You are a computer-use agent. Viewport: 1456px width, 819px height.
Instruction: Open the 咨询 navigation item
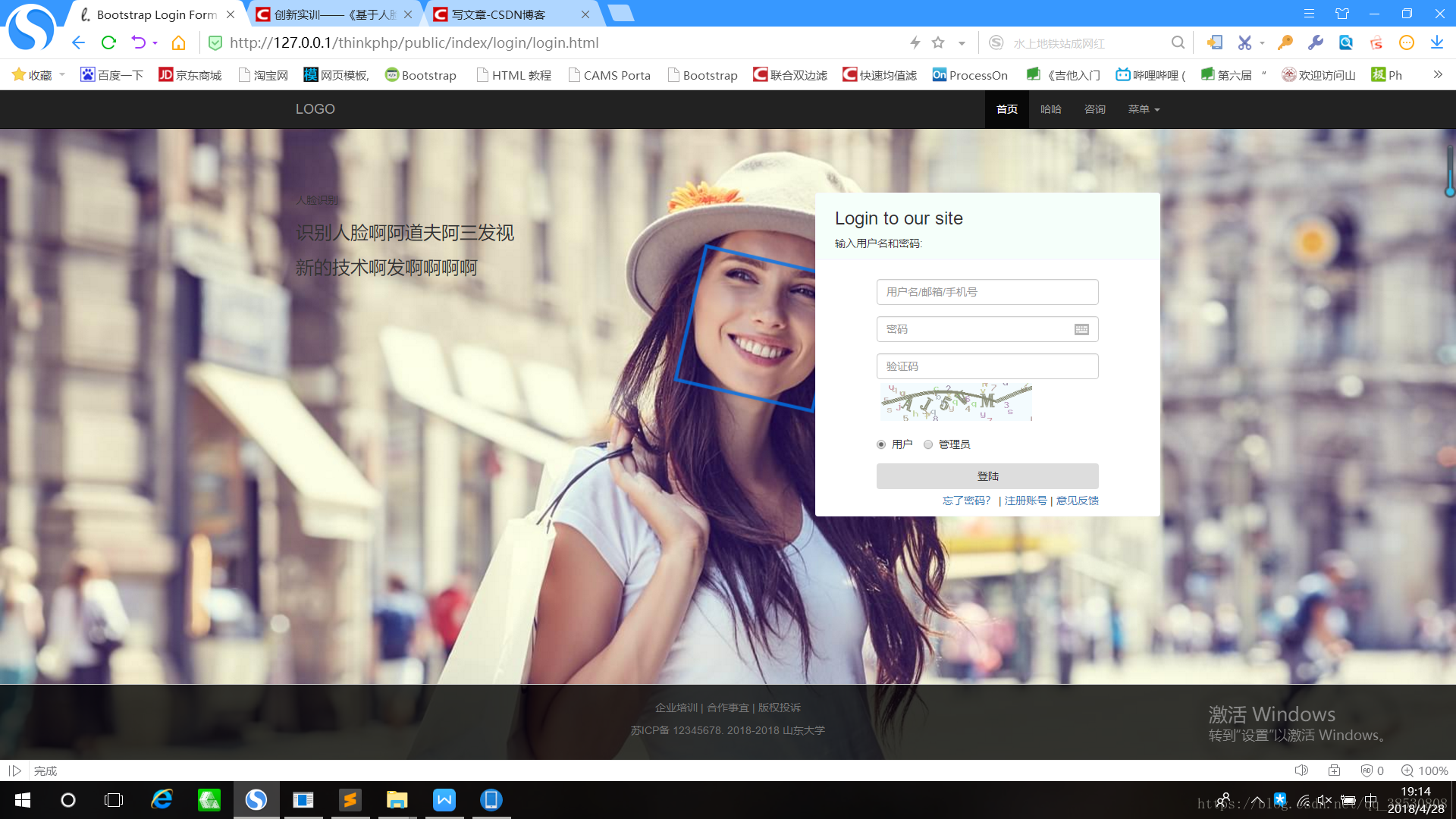(x=1094, y=109)
